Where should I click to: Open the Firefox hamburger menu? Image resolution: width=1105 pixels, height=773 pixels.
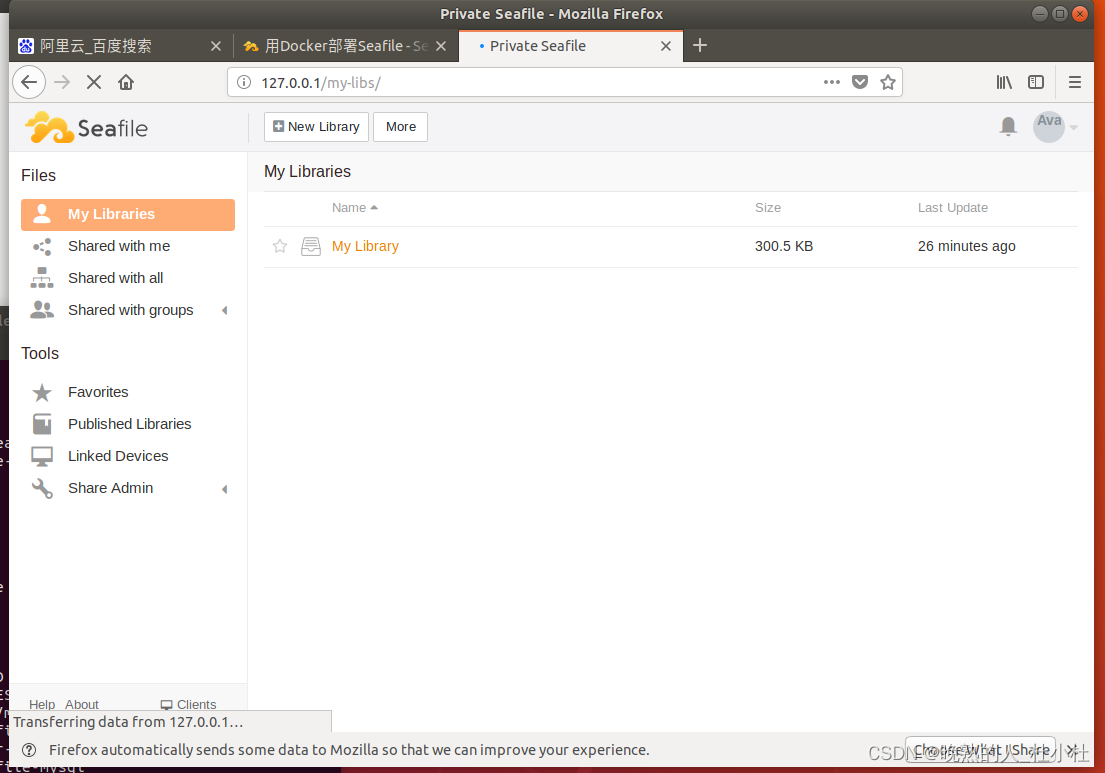1074,82
